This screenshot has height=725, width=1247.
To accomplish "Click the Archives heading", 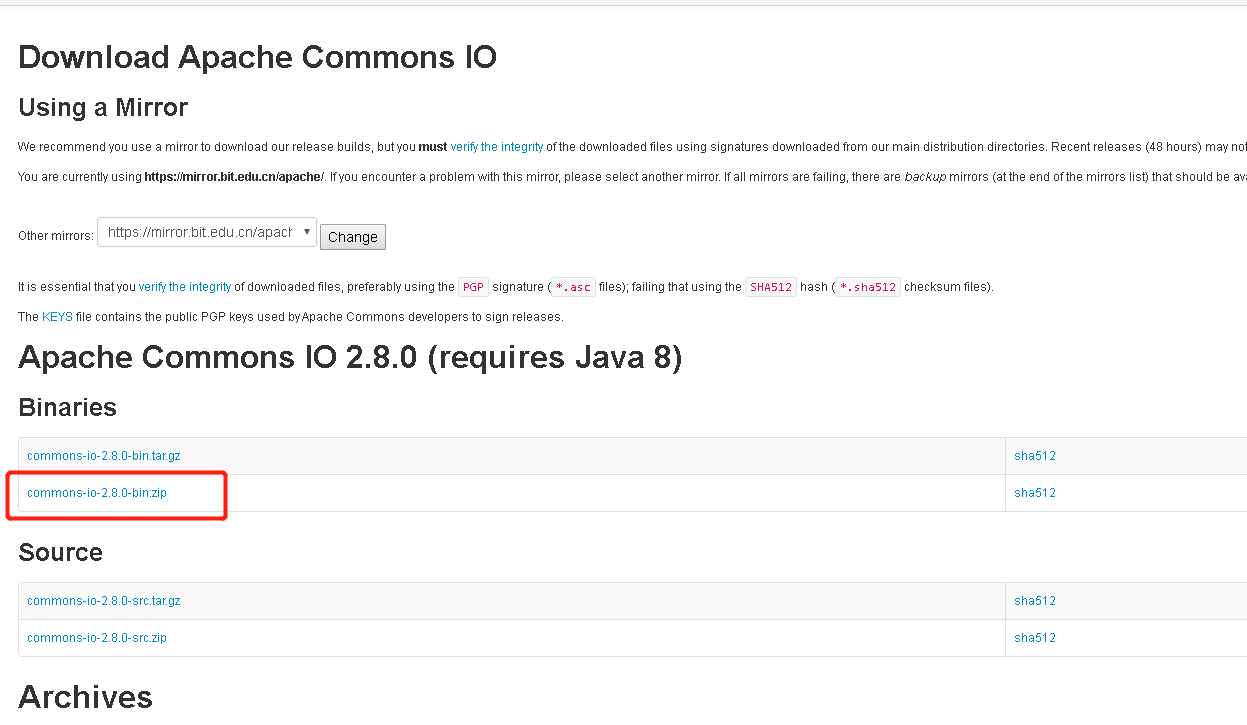I will tap(86, 696).
